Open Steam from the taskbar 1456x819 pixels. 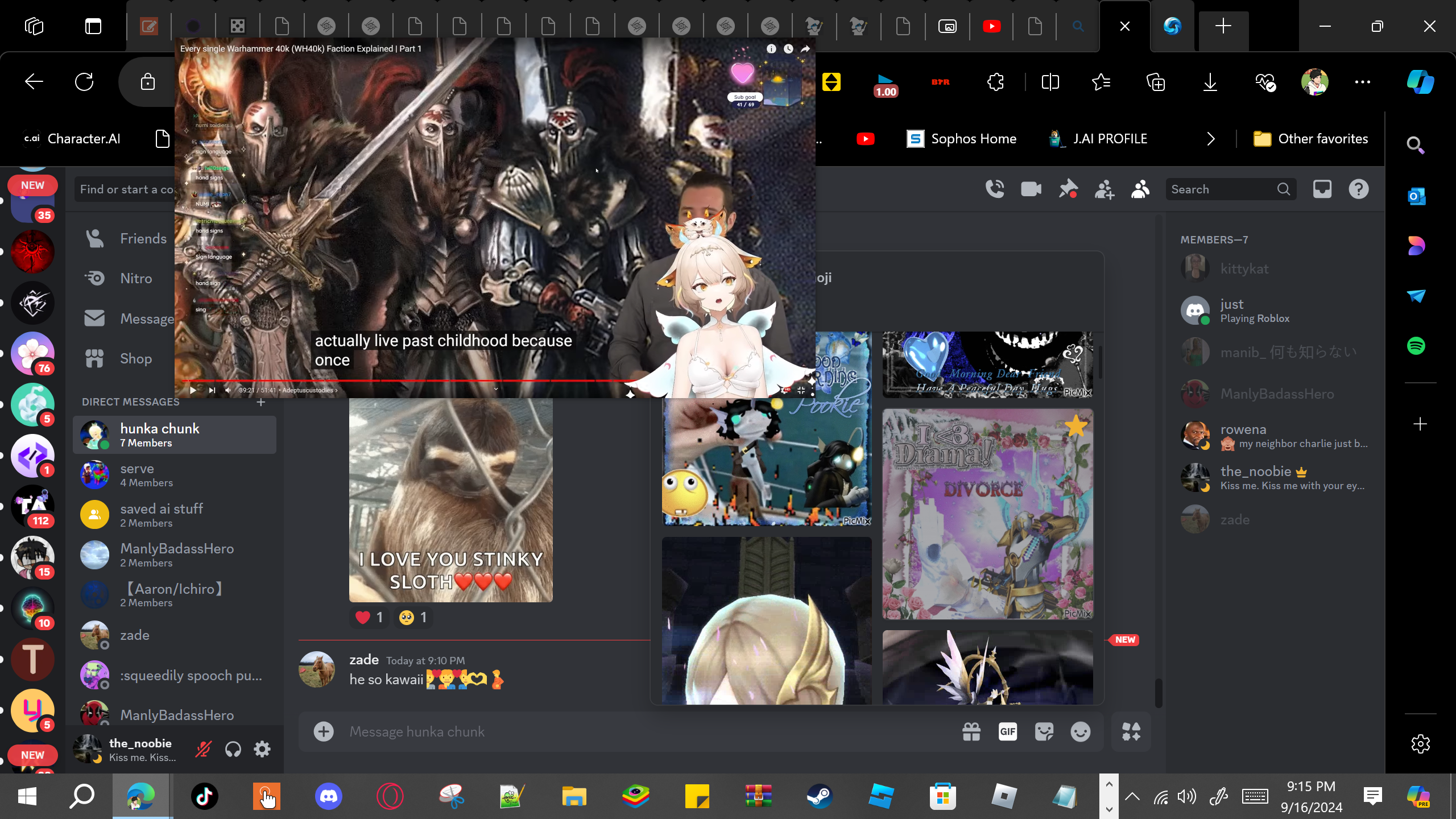coord(820,796)
